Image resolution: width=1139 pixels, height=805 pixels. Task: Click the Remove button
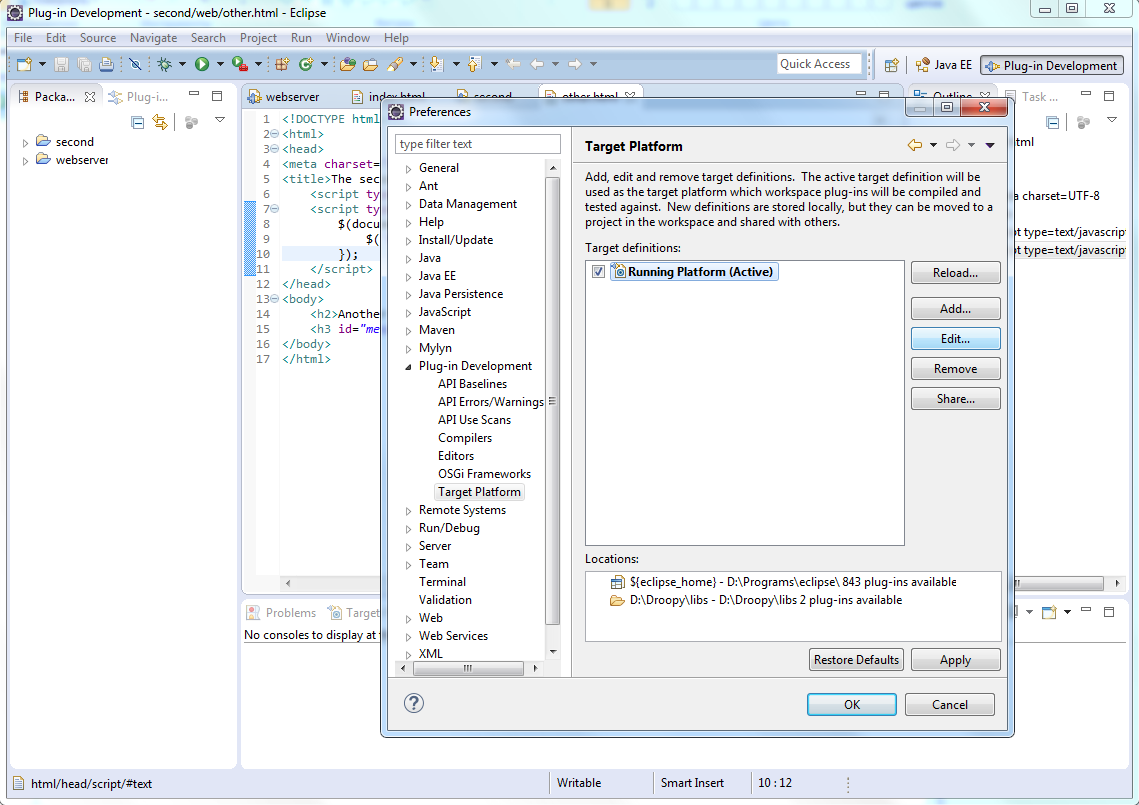[955, 369]
